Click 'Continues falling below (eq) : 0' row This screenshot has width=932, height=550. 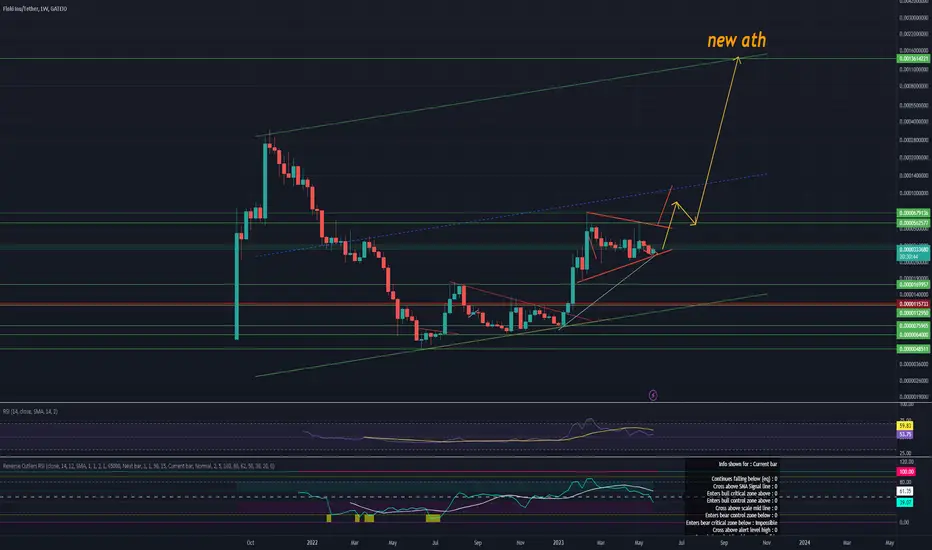pos(744,479)
